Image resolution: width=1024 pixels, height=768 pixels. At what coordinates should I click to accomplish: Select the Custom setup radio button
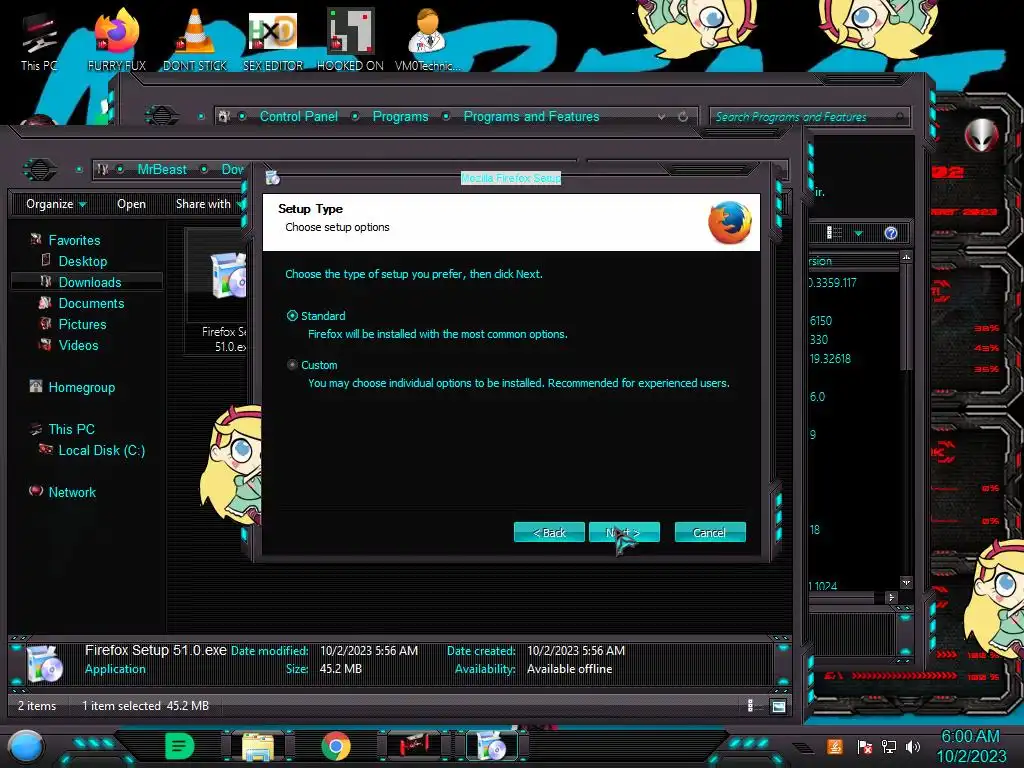[293, 364]
